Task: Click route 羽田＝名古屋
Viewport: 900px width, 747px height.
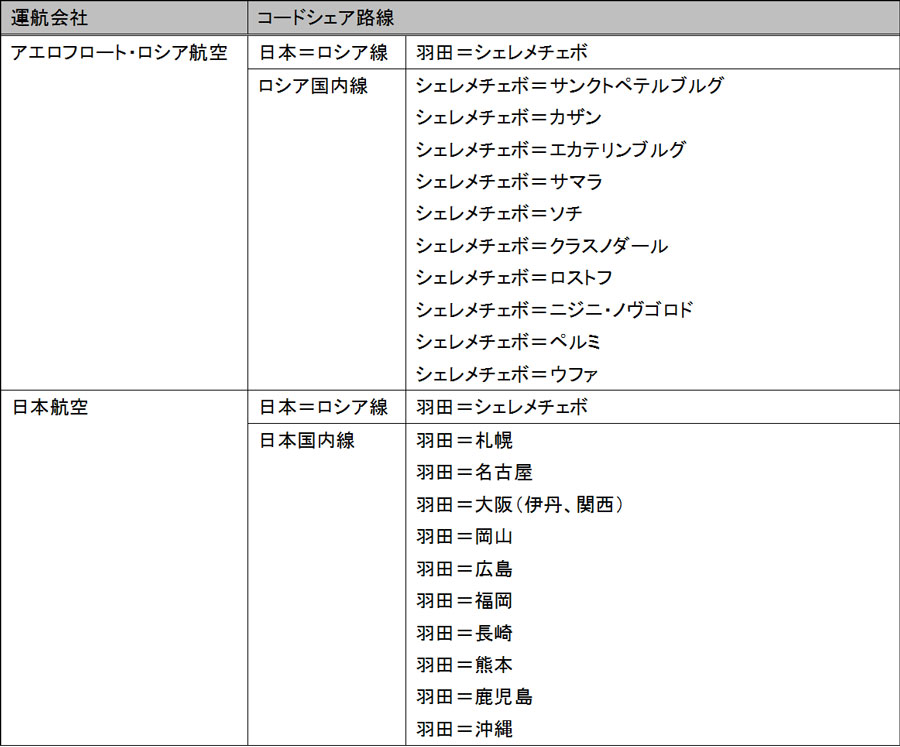Action: pos(475,473)
